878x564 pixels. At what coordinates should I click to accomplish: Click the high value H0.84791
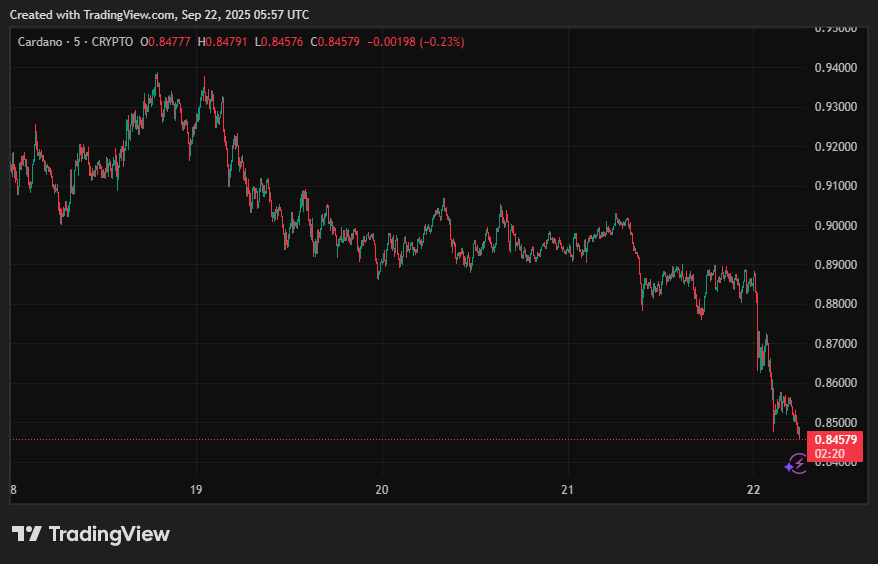(222, 42)
